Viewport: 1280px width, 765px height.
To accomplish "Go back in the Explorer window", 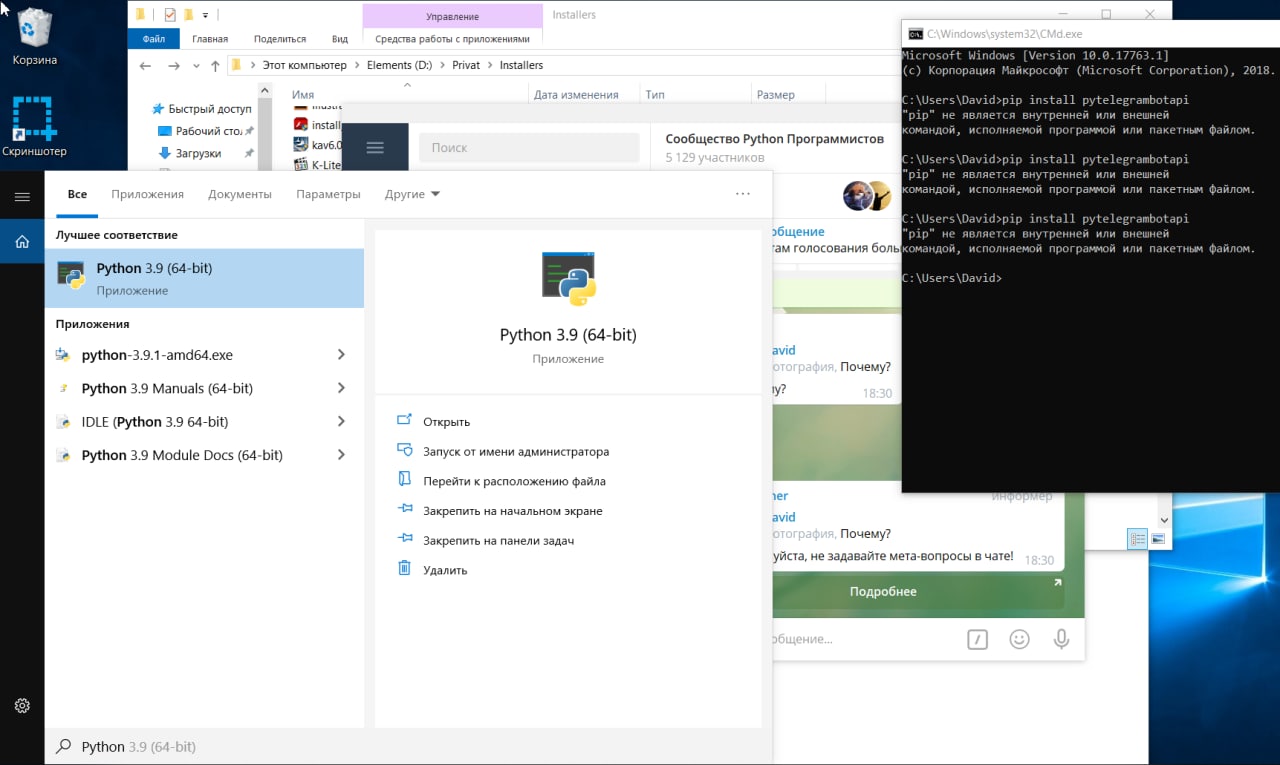I will 145,65.
